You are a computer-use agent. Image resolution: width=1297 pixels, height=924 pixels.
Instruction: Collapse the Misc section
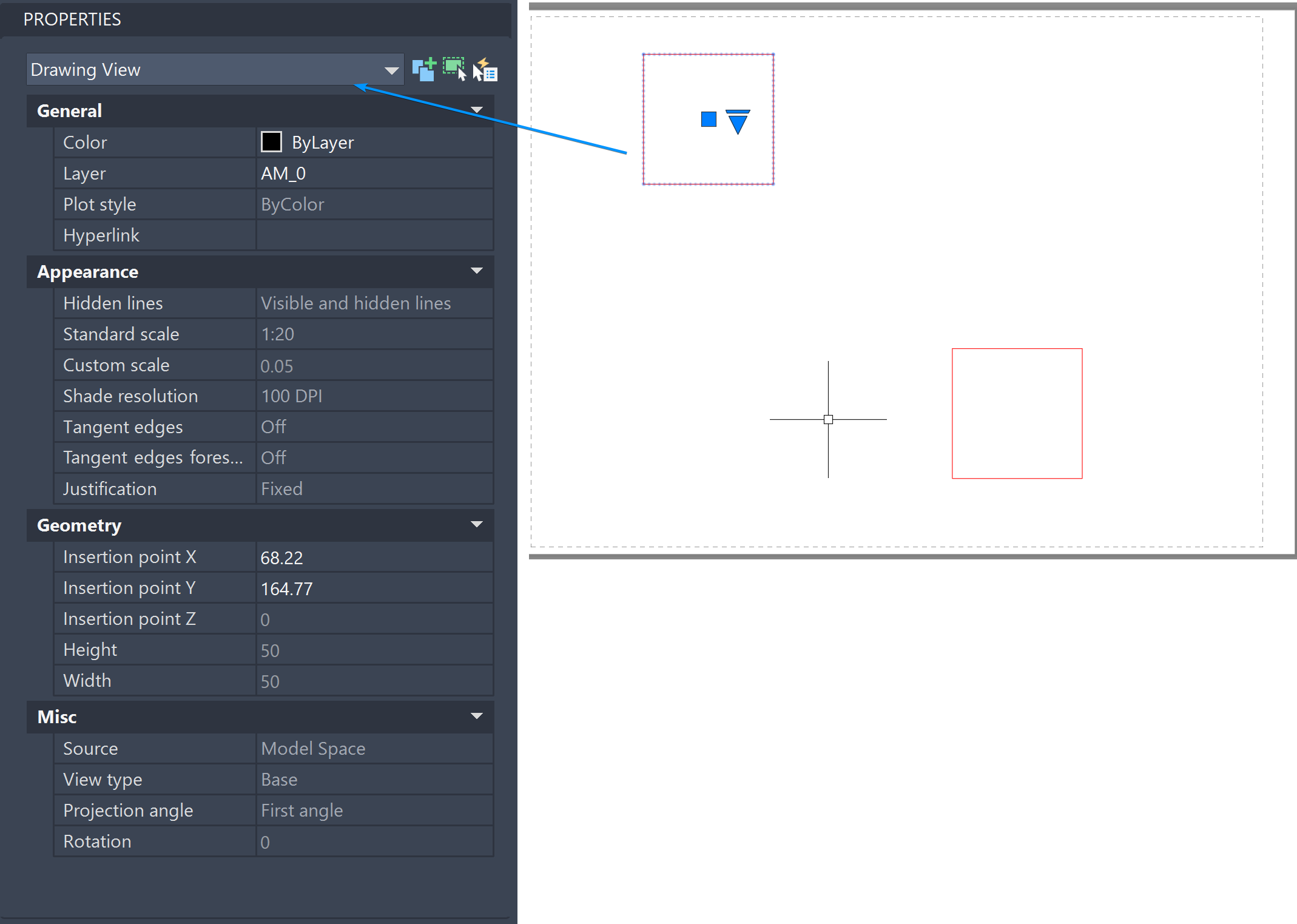click(477, 716)
